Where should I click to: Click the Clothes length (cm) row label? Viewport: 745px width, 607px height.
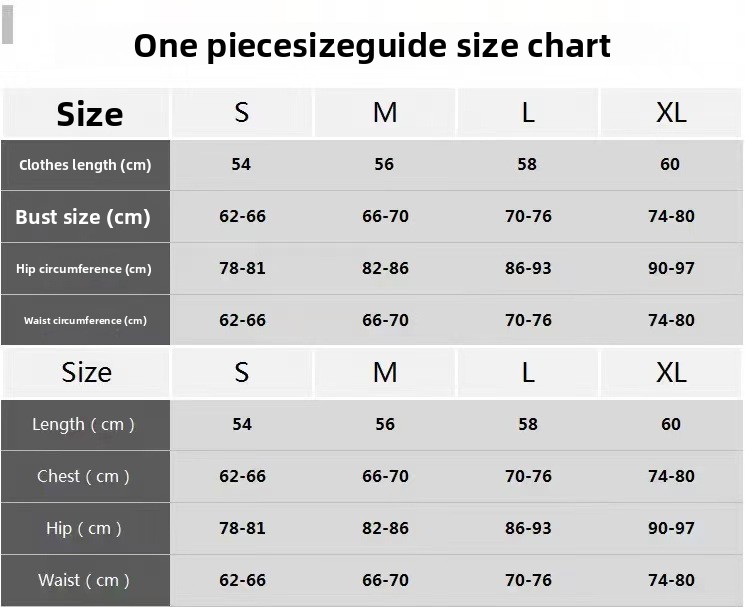(85, 165)
